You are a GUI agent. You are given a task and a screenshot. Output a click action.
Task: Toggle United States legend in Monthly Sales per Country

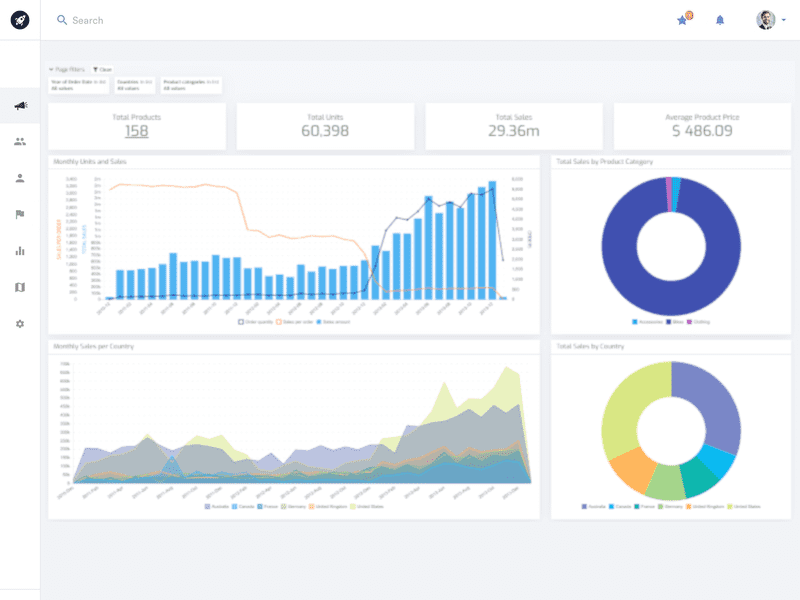(x=367, y=507)
